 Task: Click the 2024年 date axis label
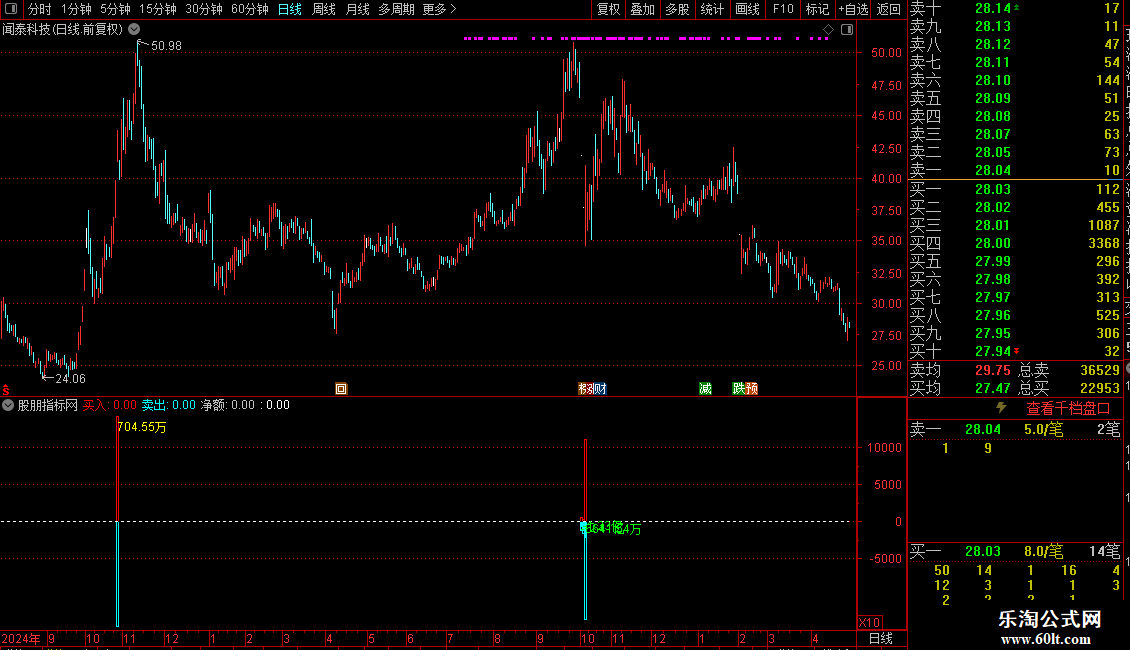[21, 638]
